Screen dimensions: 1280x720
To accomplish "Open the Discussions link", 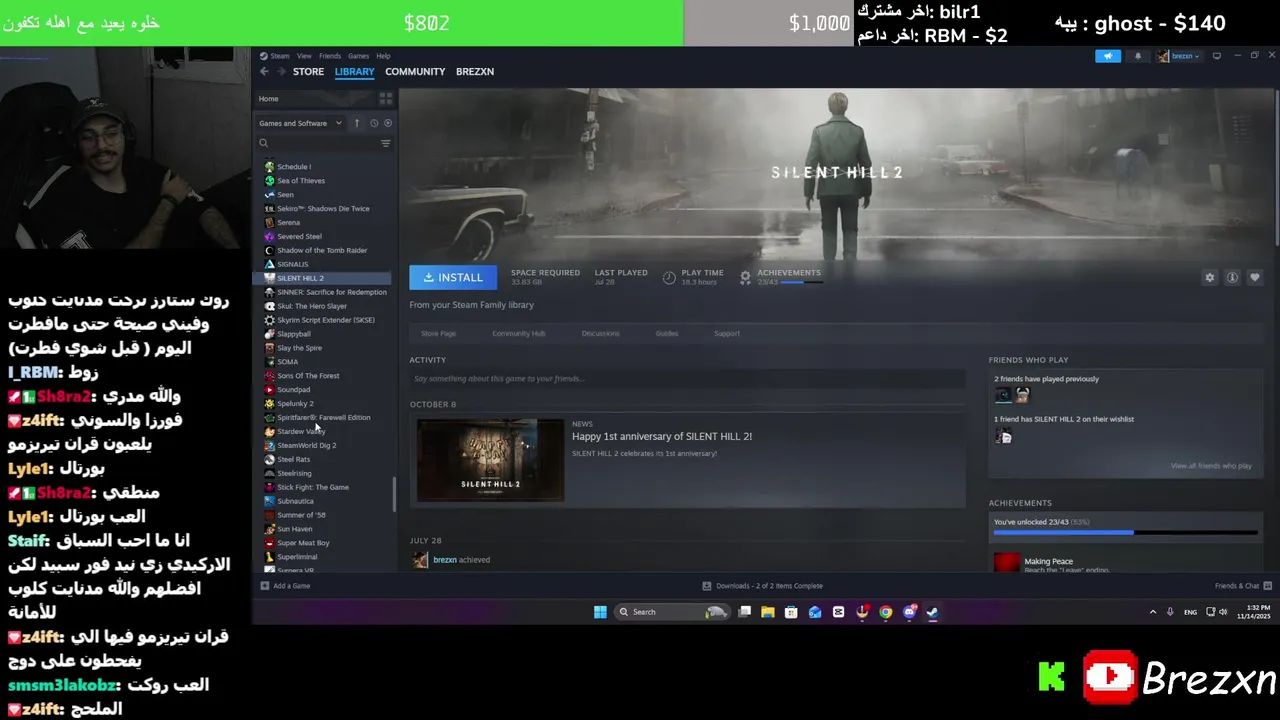I will click(x=600, y=334).
